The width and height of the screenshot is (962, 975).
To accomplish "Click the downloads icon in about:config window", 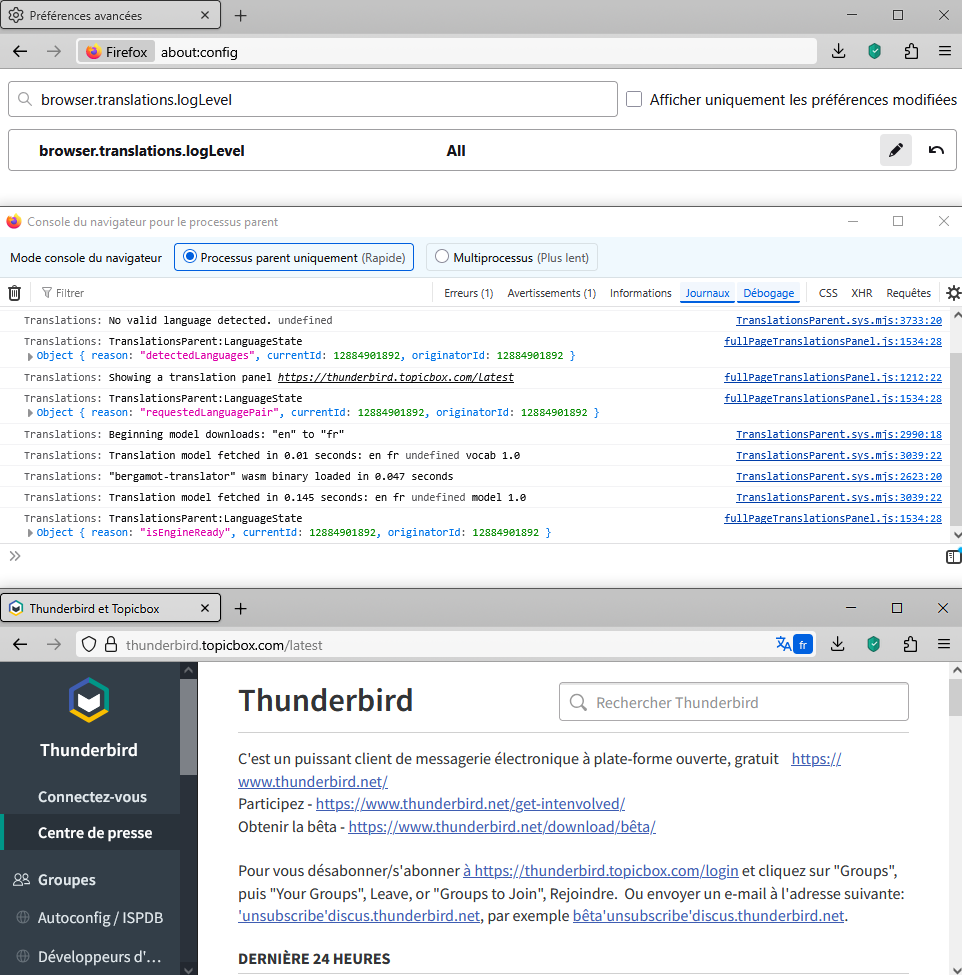I will click(x=838, y=52).
